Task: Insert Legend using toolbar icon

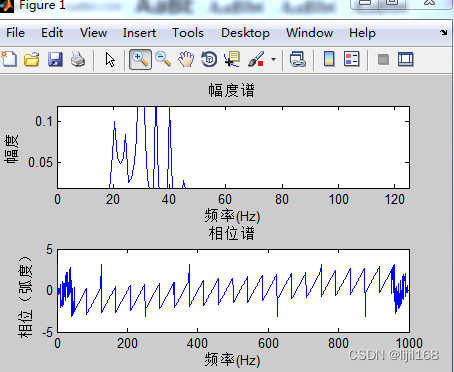Action: (352, 59)
